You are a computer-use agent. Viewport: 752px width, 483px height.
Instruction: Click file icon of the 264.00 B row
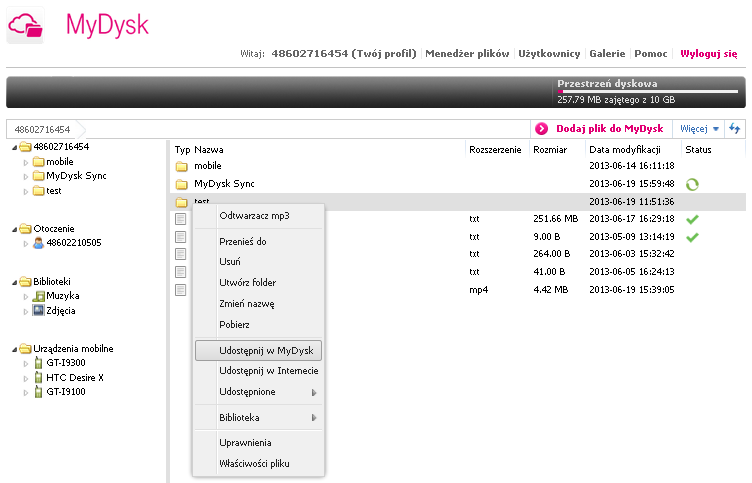click(x=180, y=254)
